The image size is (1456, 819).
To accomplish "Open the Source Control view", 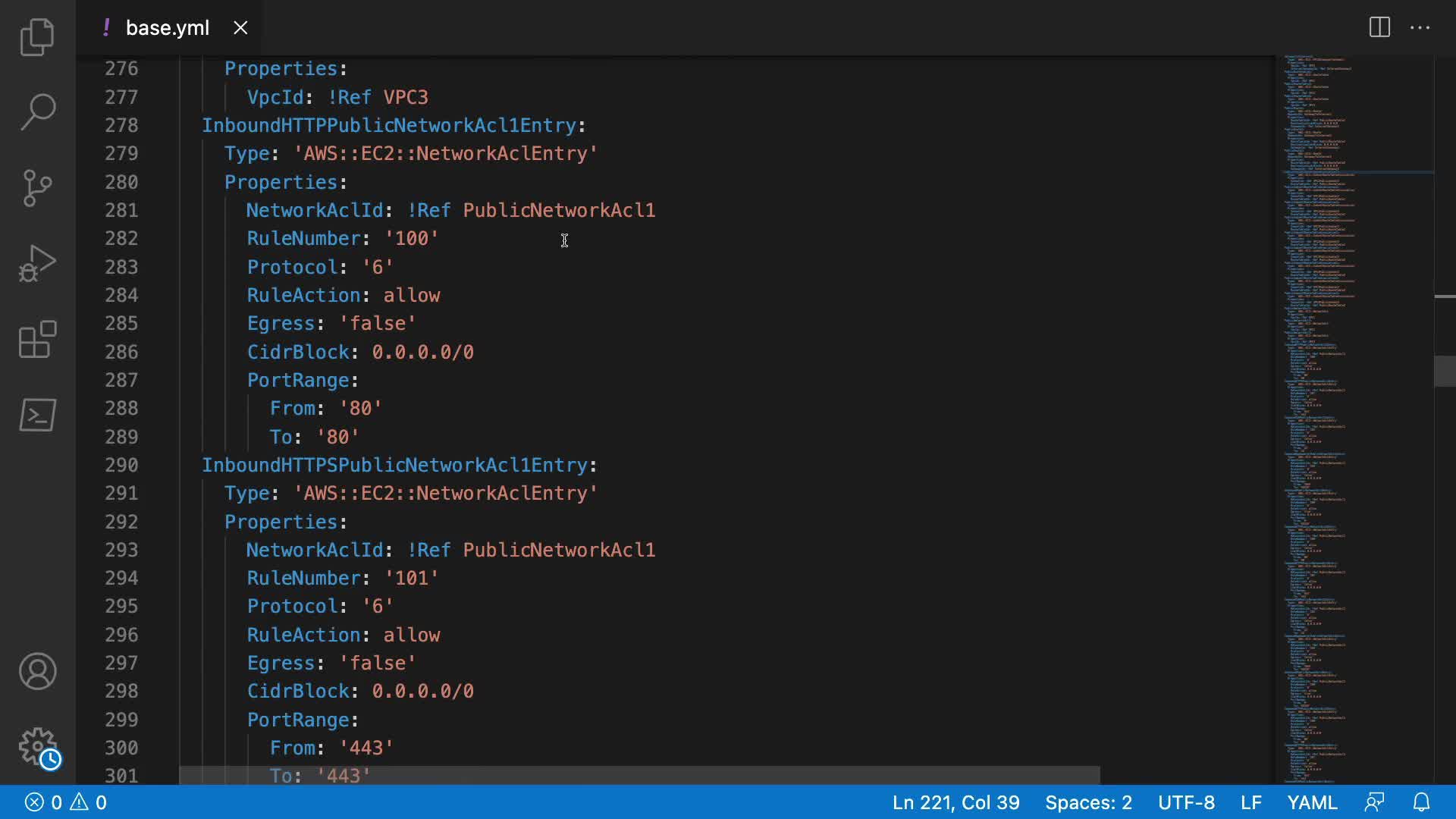I will click(37, 187).
